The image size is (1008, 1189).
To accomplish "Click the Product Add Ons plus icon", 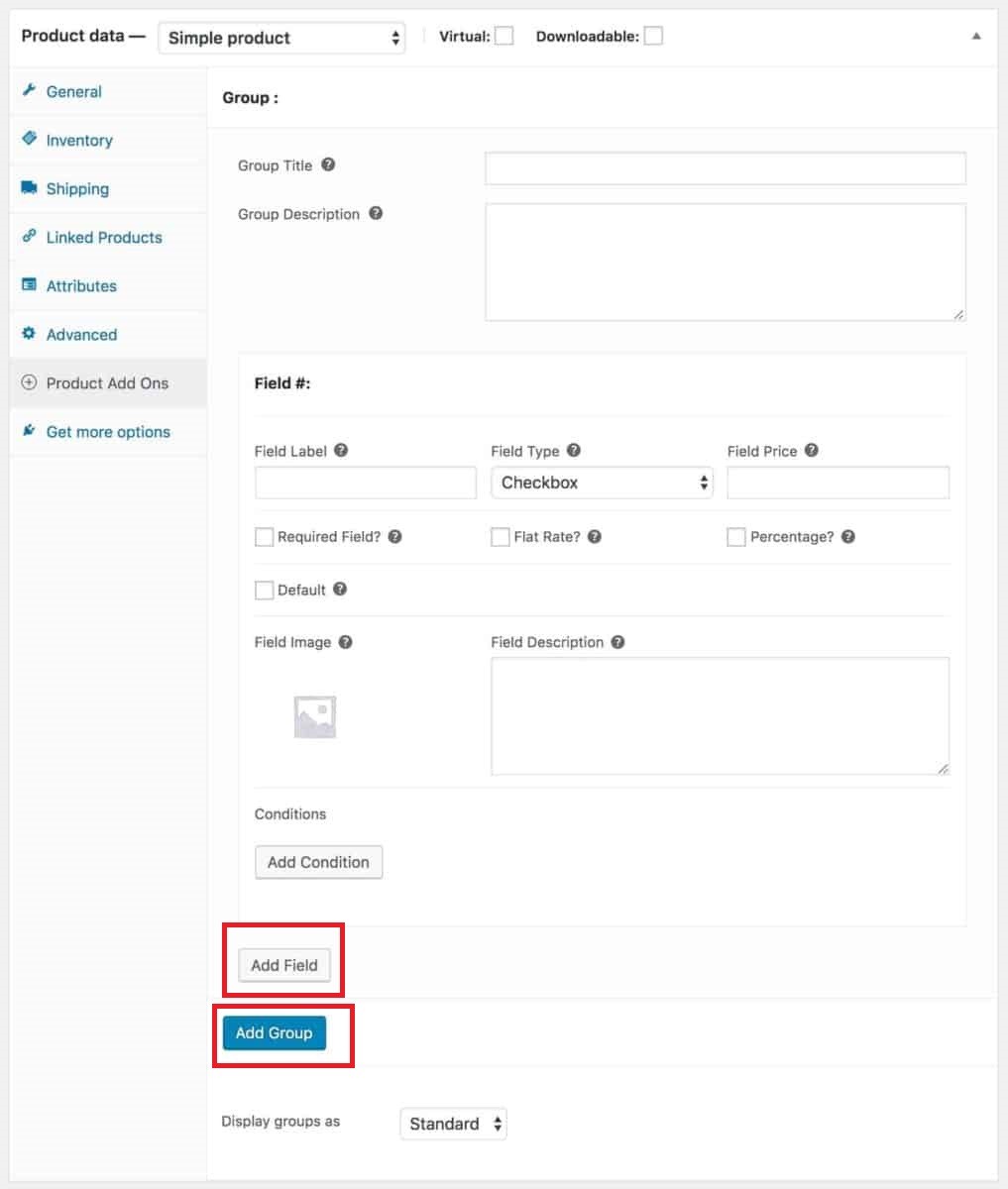I will [x=29, y=382].
